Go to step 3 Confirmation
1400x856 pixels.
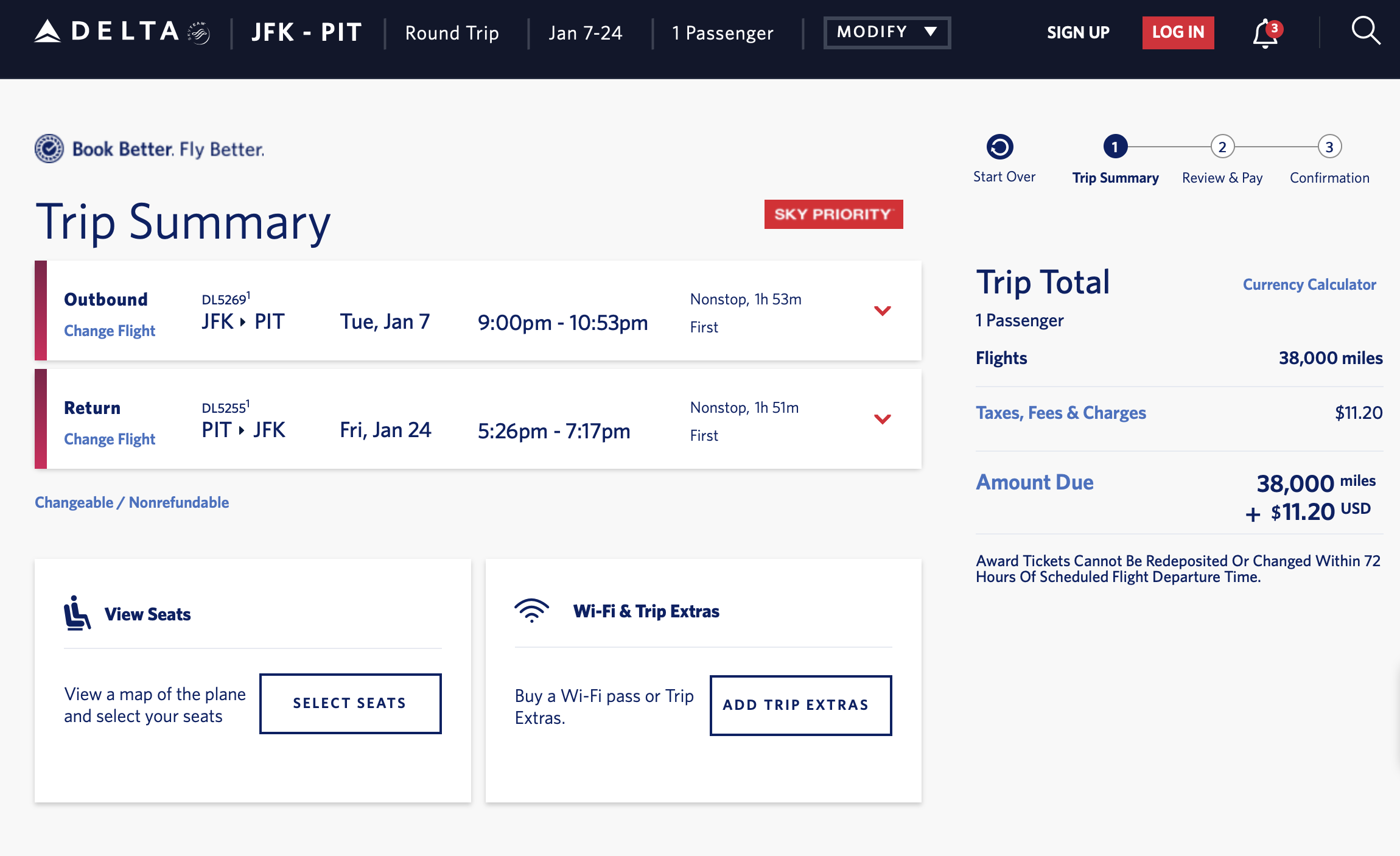point(1329,147)
